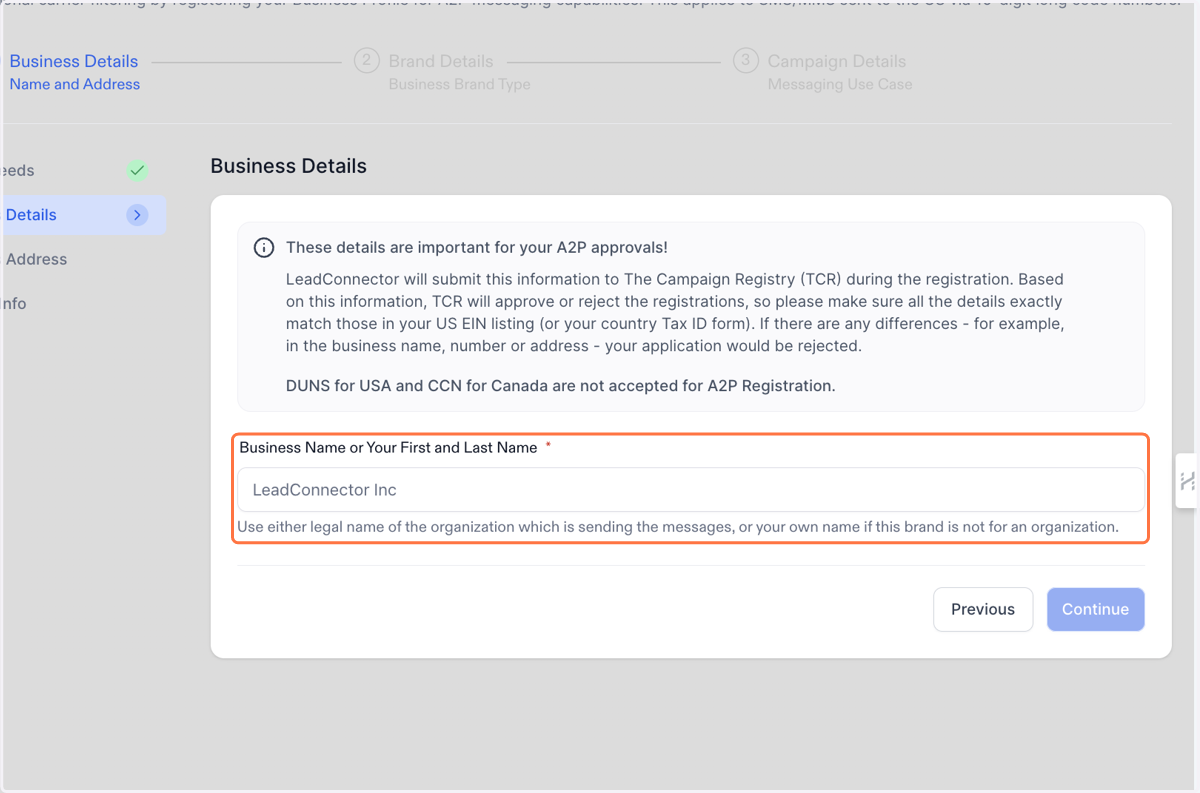Click the info circle icon in the notice

point(264,247)
